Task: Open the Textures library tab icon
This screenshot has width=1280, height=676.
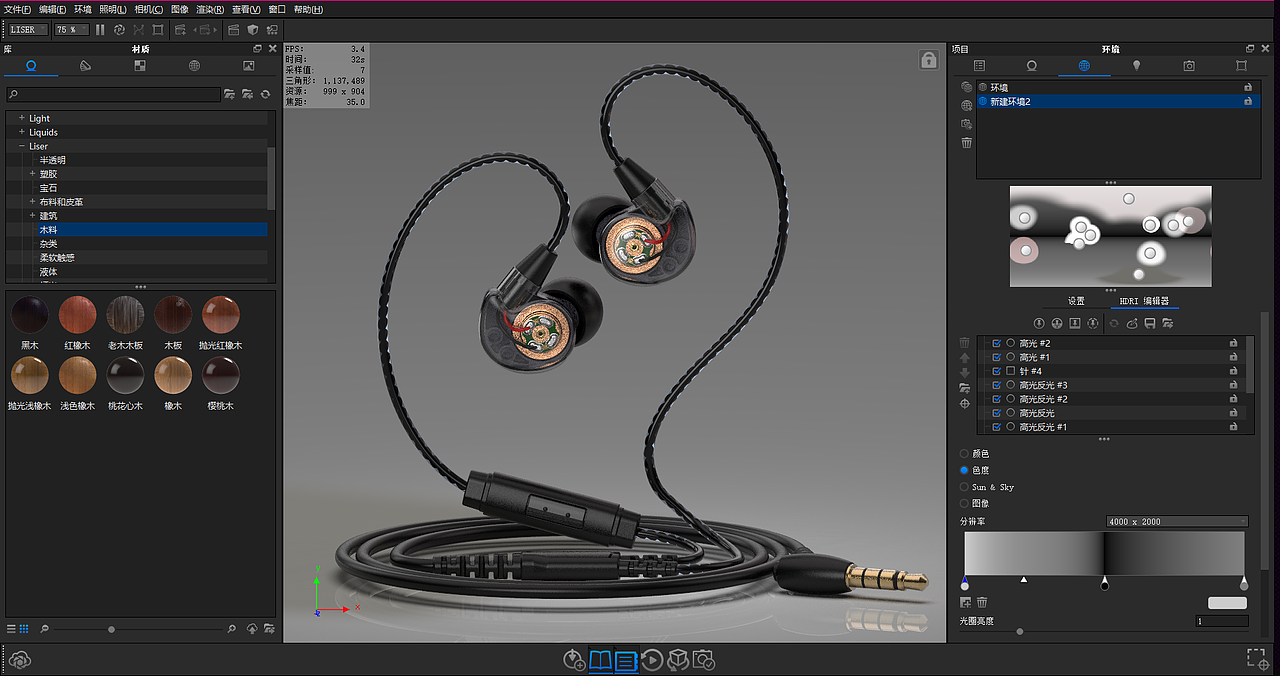Action: coord(140,66)
